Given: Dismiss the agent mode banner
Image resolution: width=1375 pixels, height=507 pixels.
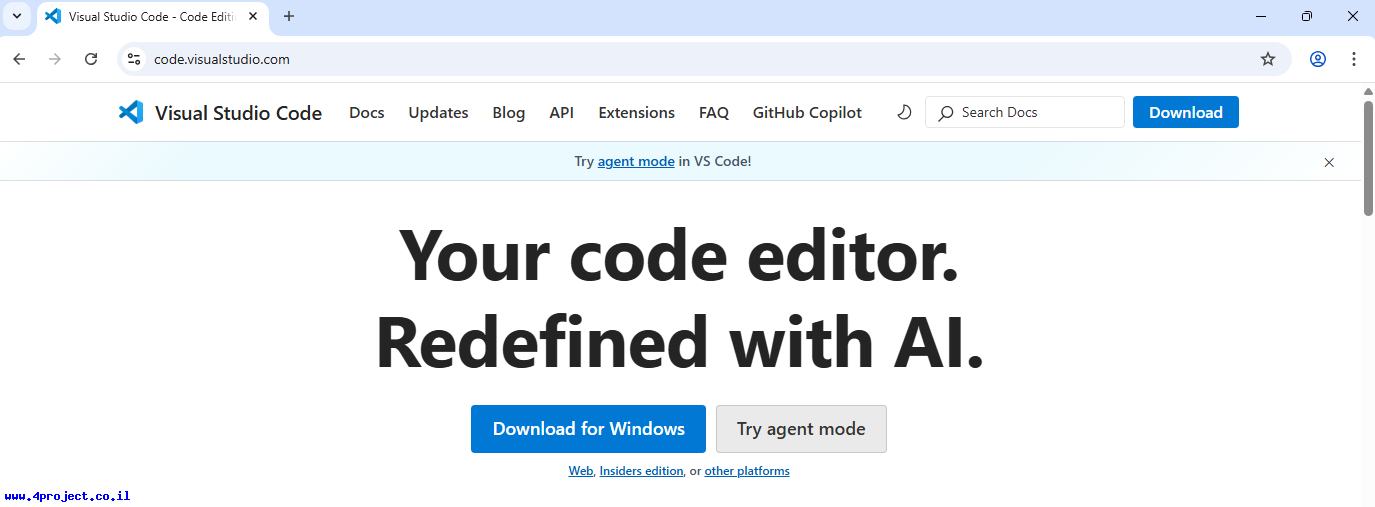Looking at the screenshot, I should coord(1329,162).
